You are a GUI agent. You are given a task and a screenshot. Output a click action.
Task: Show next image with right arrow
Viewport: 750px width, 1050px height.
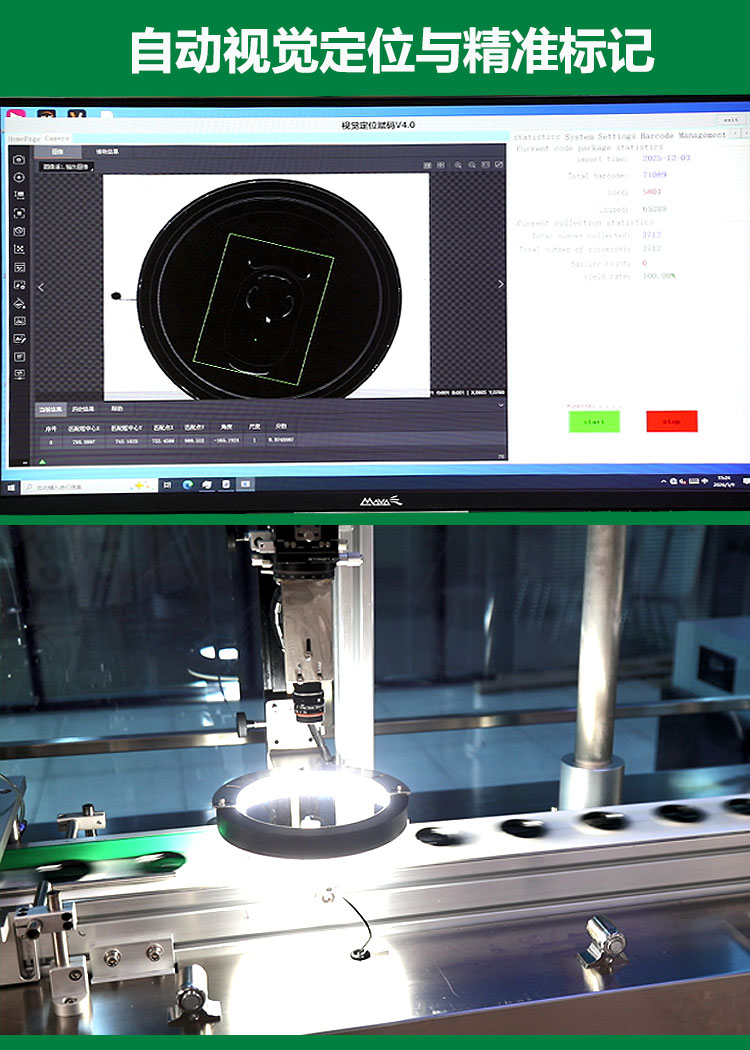[x=501, y=284]
